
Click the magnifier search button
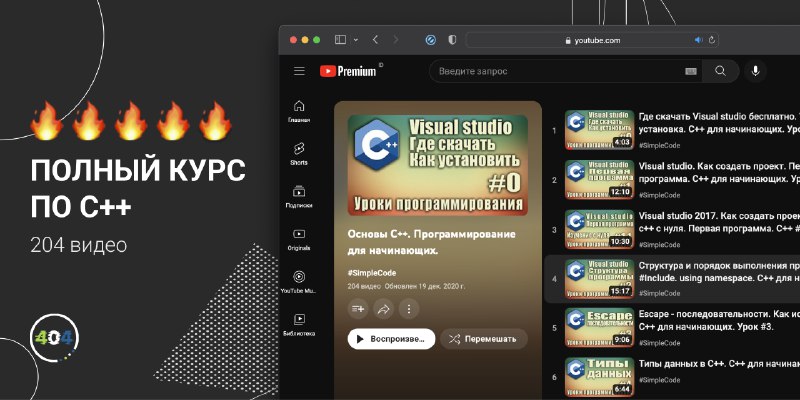point(720,71)
